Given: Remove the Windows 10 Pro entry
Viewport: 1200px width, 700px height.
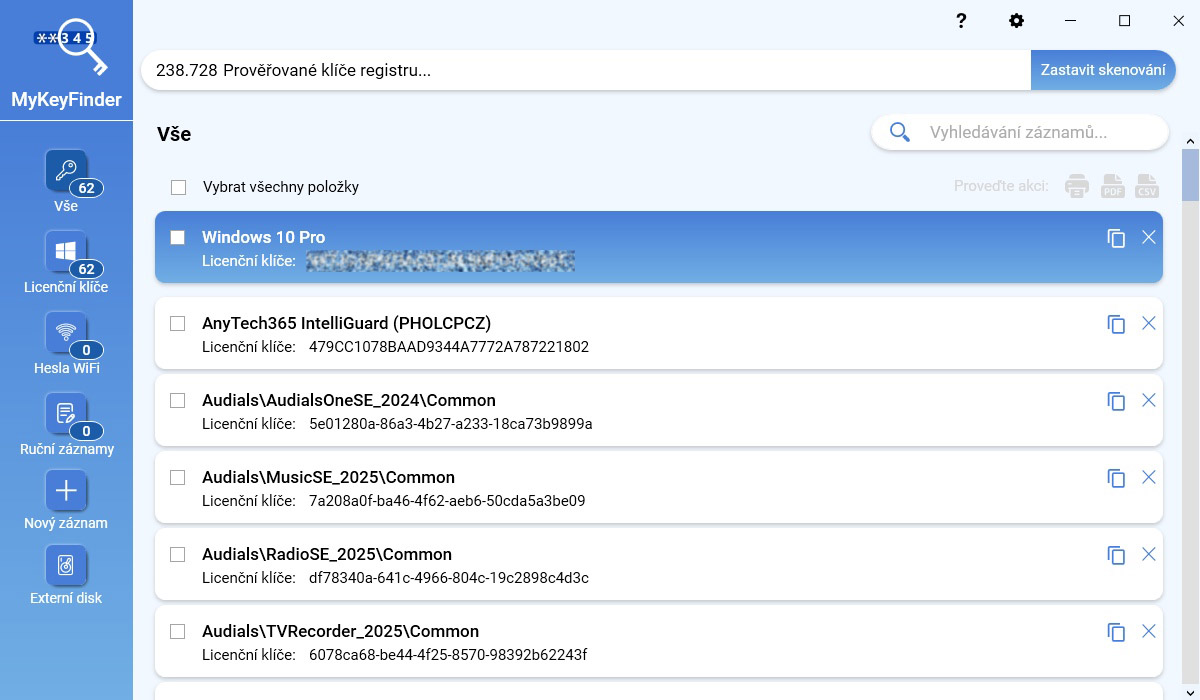Looking at the screenshot, I should (x=1149, y=237).
